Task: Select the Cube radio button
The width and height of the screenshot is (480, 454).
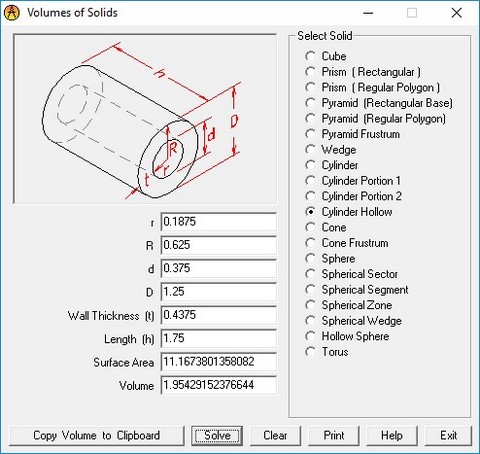Action: [x=326, y=56]
